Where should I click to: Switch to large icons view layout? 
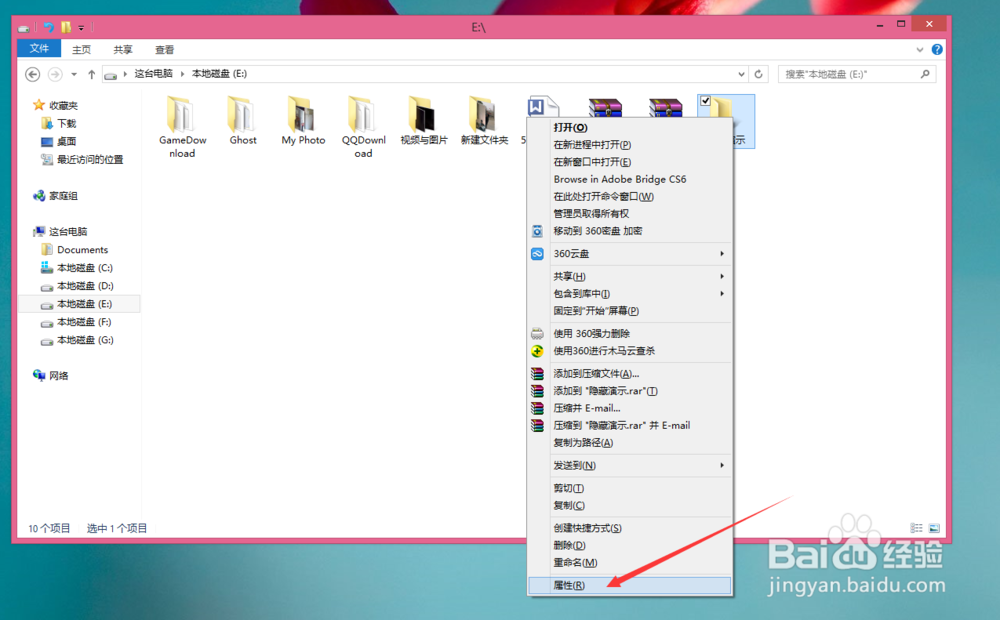coord(934,528)
